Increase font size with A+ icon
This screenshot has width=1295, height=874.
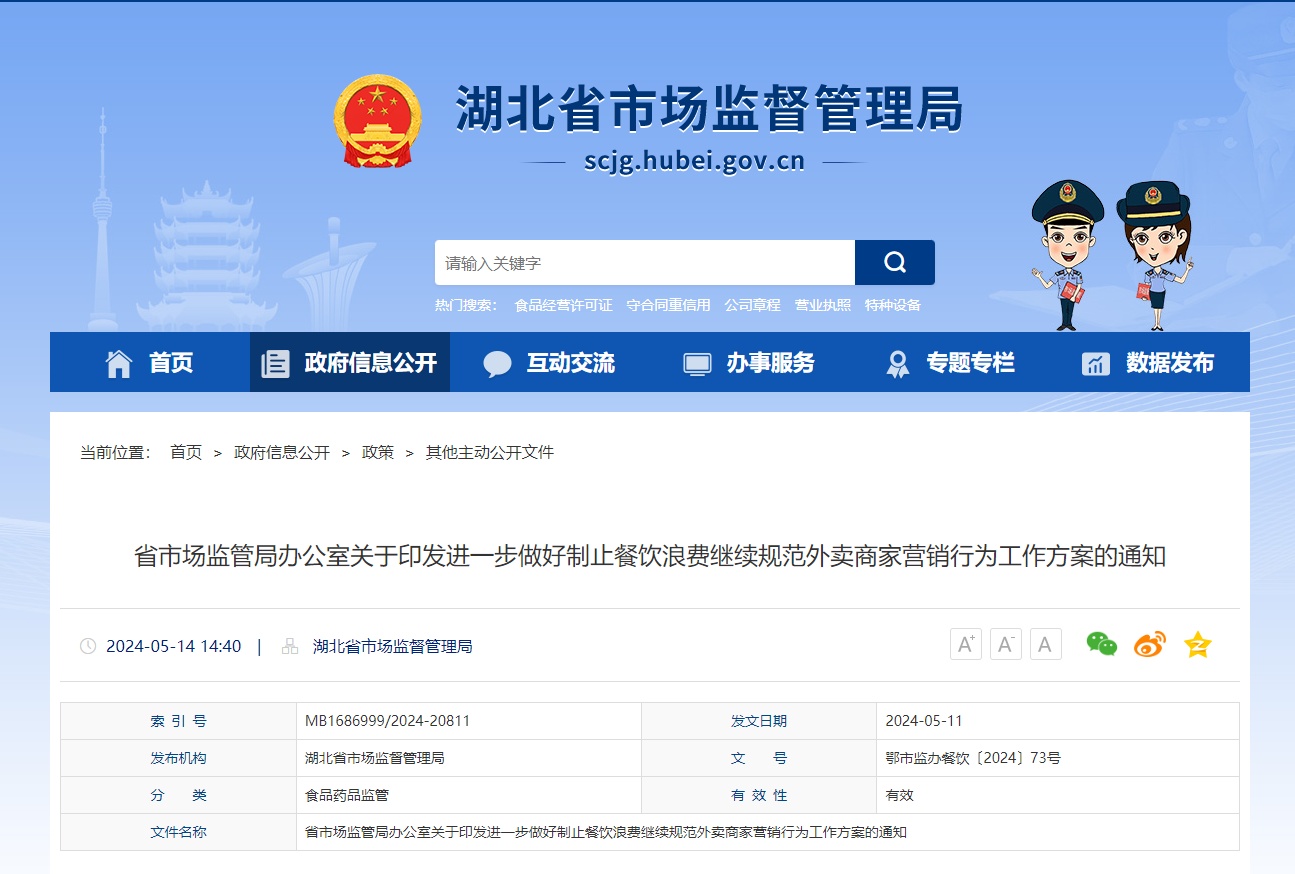pos(965,645)
